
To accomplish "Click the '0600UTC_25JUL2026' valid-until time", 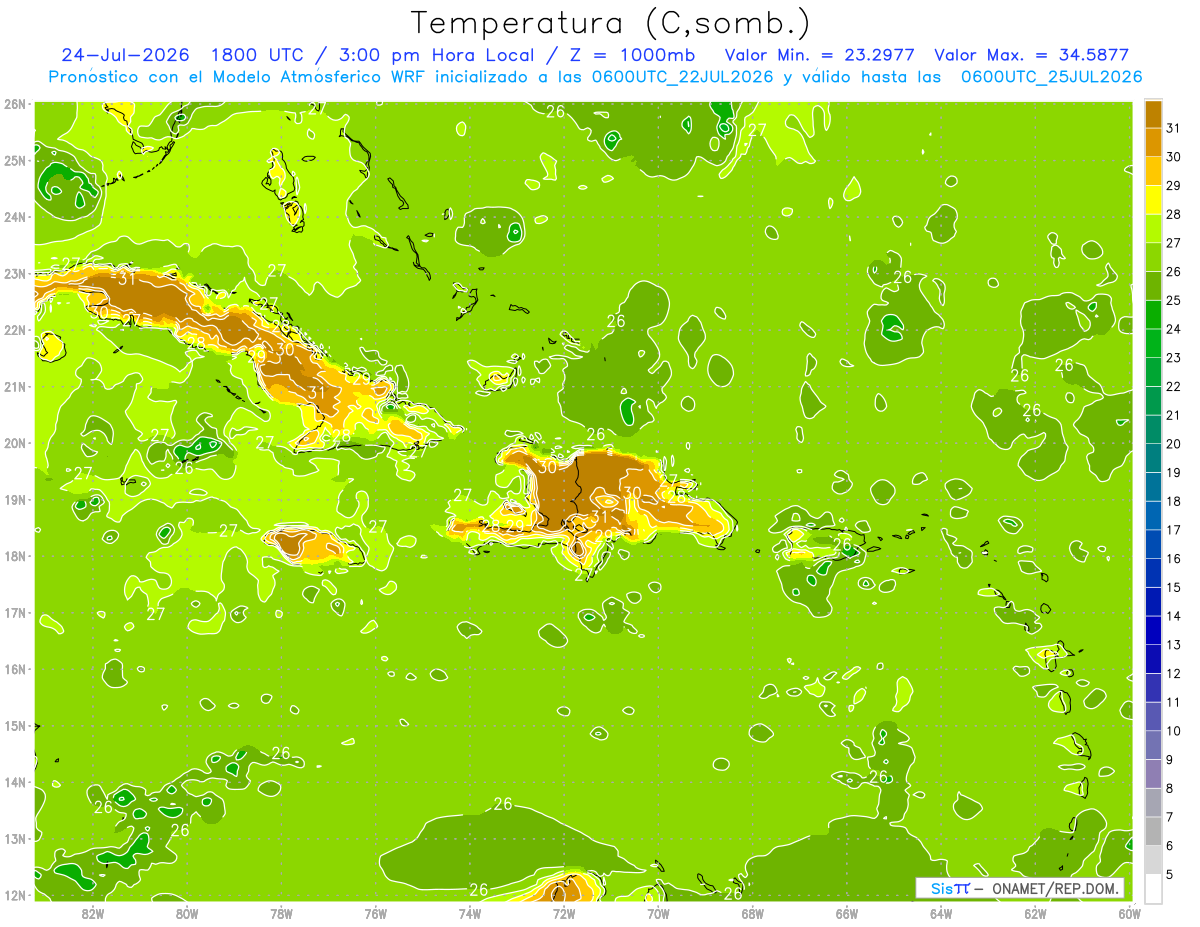I will [x=1051, y=77].
